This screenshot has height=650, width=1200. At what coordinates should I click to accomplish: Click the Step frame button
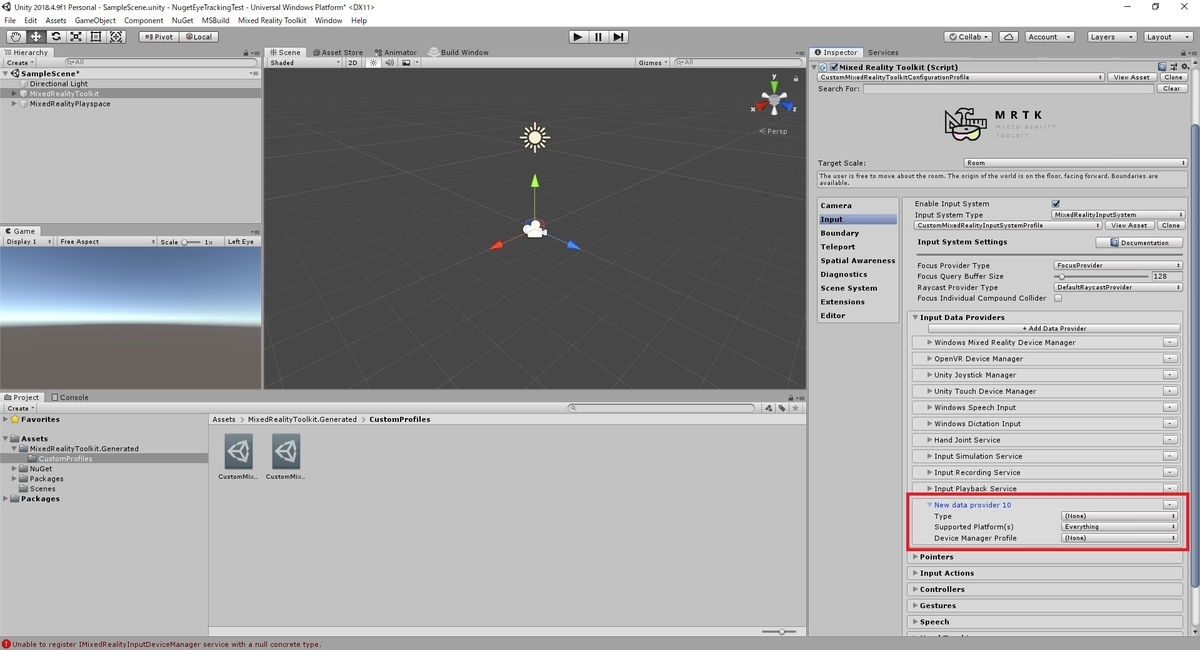click(619, 37)
